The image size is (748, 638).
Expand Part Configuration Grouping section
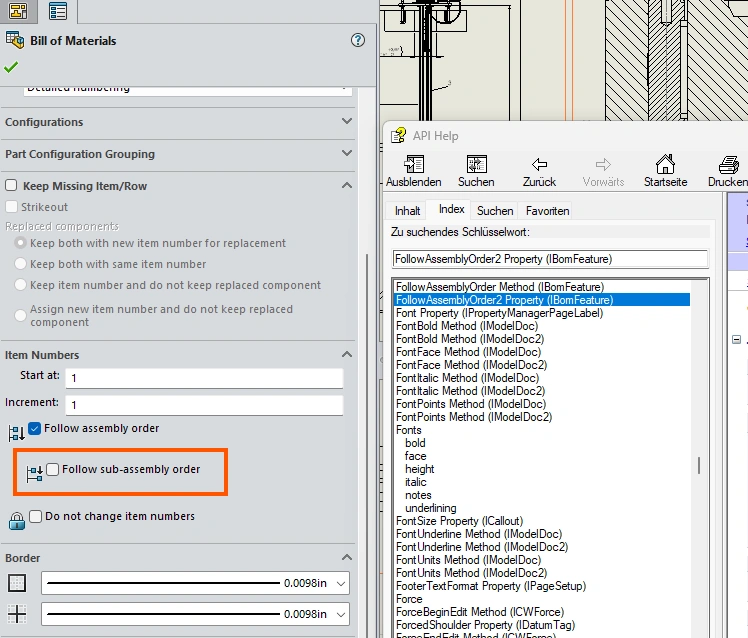[x=346, y=154]
